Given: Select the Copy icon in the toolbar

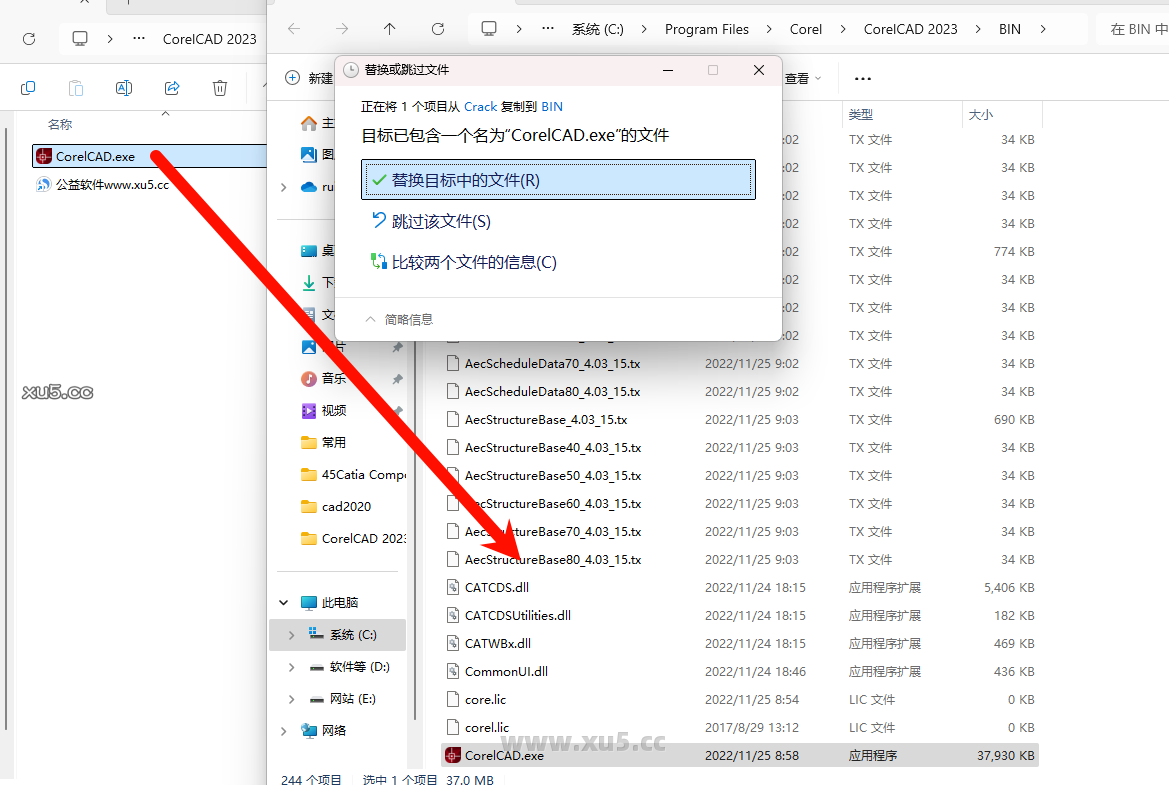Looking at the screenshot, I should [x=28, y=88].
